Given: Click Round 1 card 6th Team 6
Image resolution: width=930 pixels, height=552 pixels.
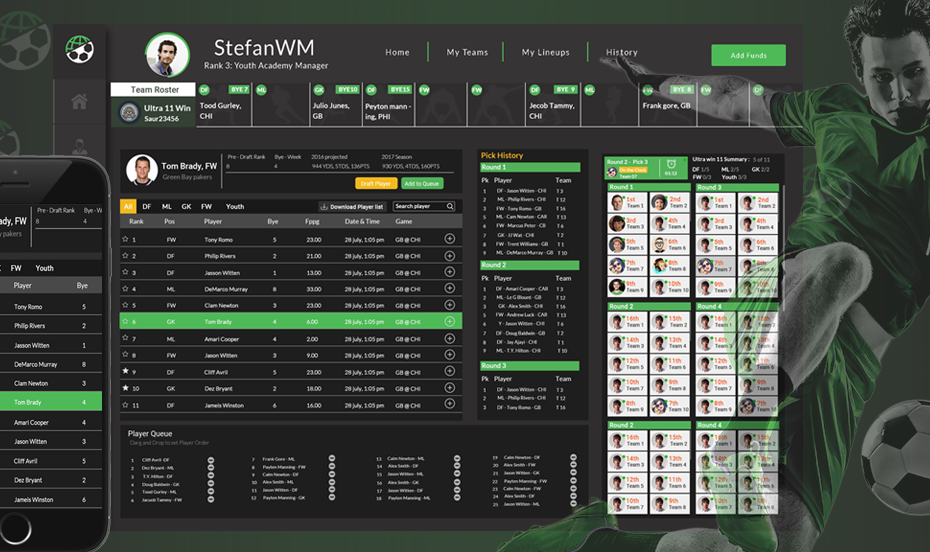Looking at the screenshot, I should click(x=670, y=245).
